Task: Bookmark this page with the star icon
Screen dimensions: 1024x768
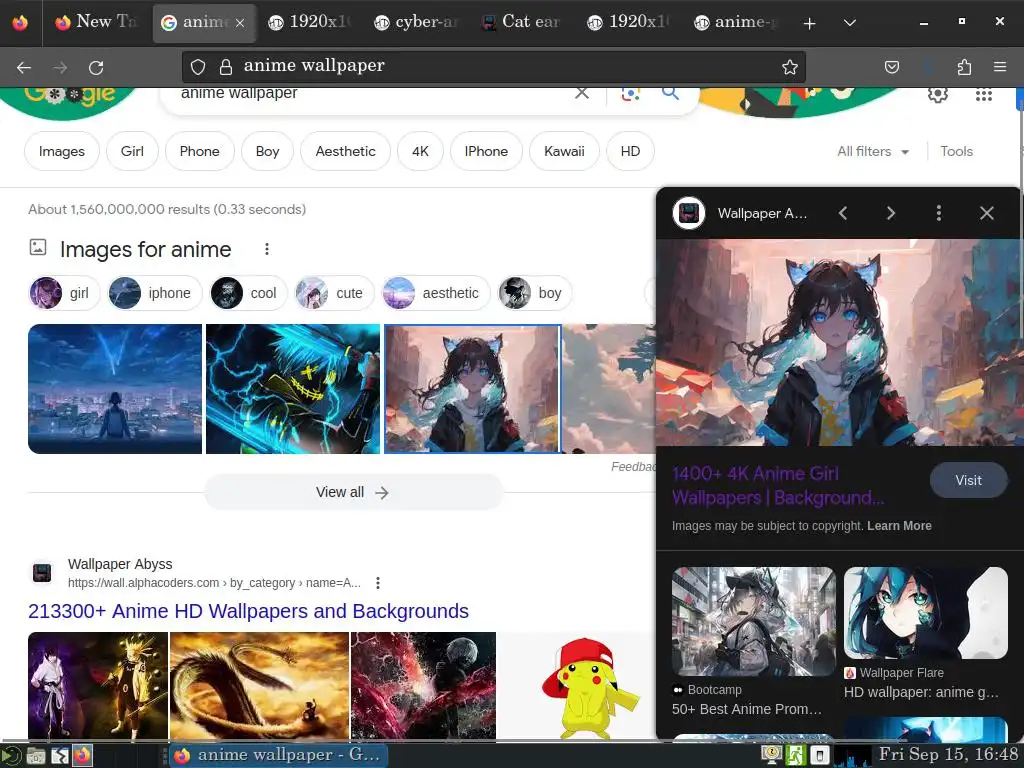Action: point(790,67)
